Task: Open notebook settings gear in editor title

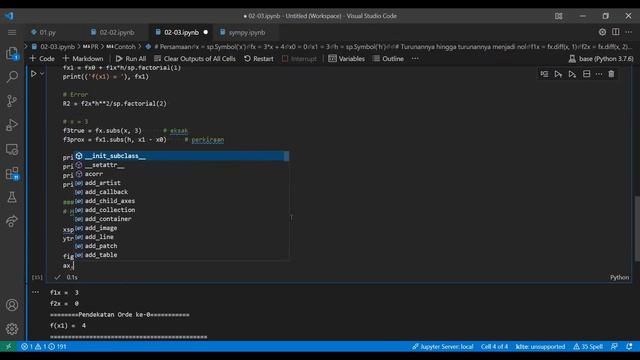Action: pos(602,32)
